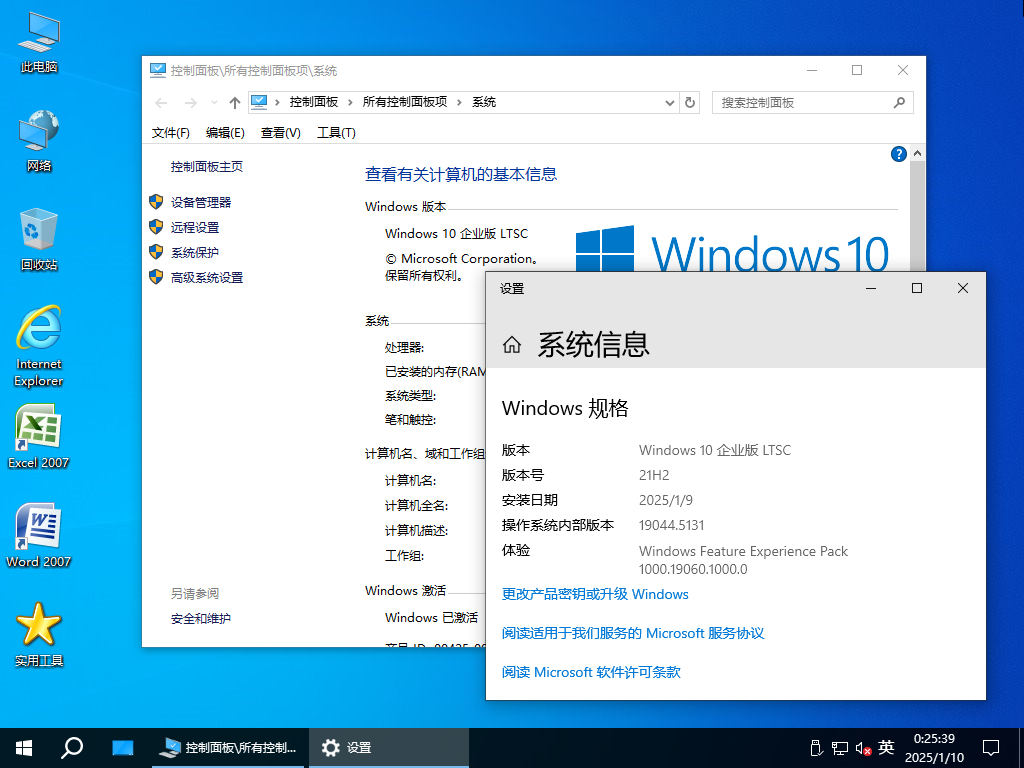Open 设备管理器 link

point(201,202)
